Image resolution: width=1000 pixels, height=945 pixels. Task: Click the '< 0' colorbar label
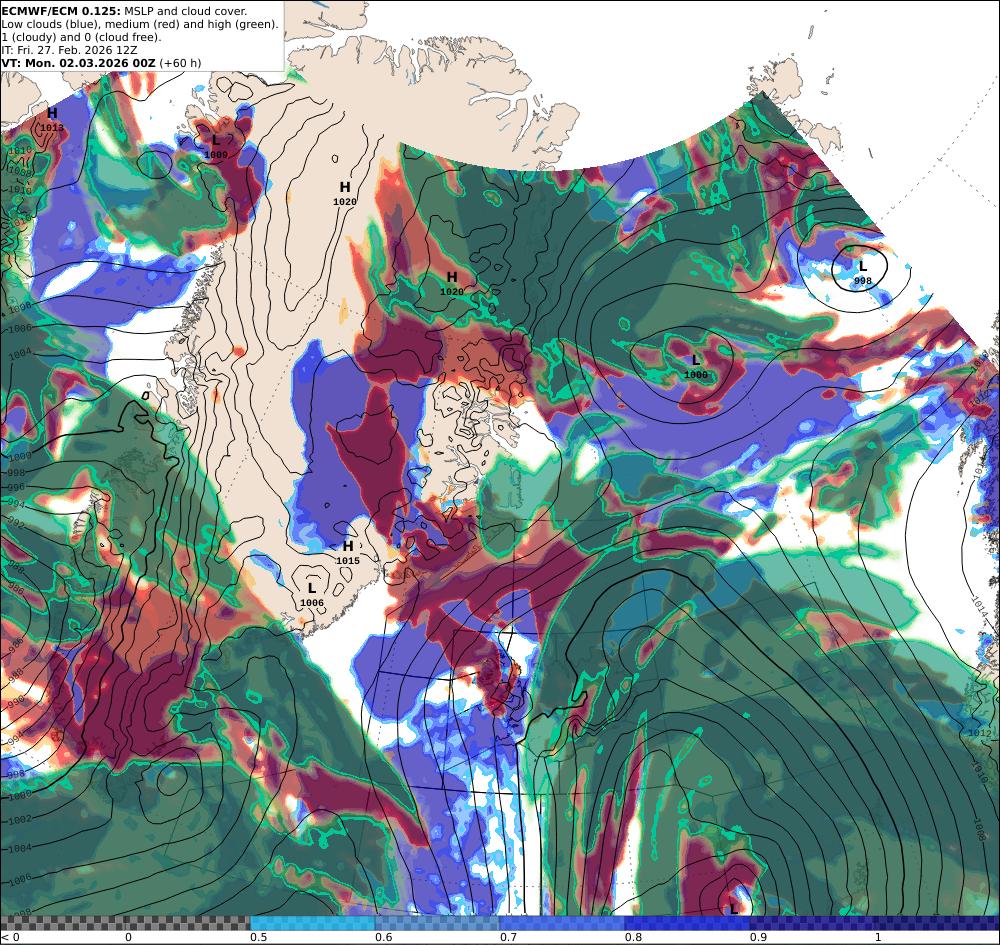point(10,937)
